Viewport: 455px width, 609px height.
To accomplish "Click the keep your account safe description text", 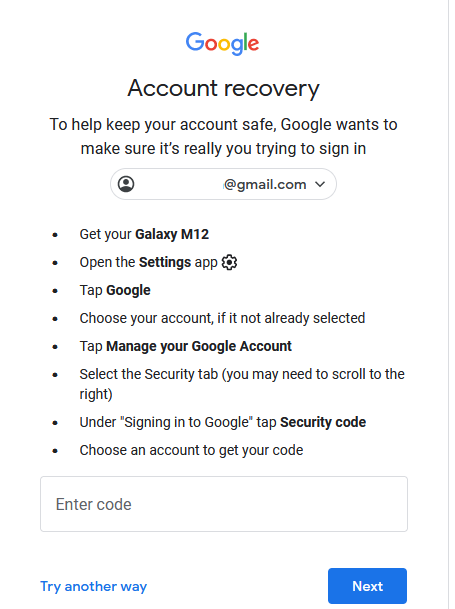I will pyautogui.click(x=223, y=136).
